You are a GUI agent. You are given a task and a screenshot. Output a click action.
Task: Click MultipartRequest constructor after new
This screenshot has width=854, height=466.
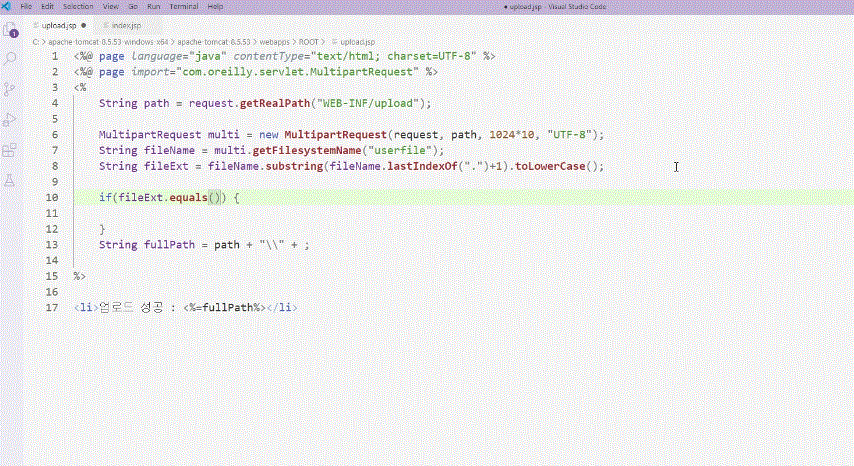click(x=335, y=134)
